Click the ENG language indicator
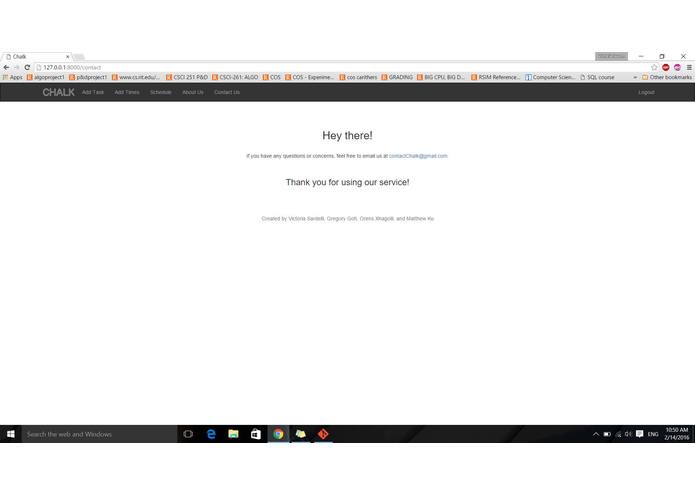 point(653,434)
